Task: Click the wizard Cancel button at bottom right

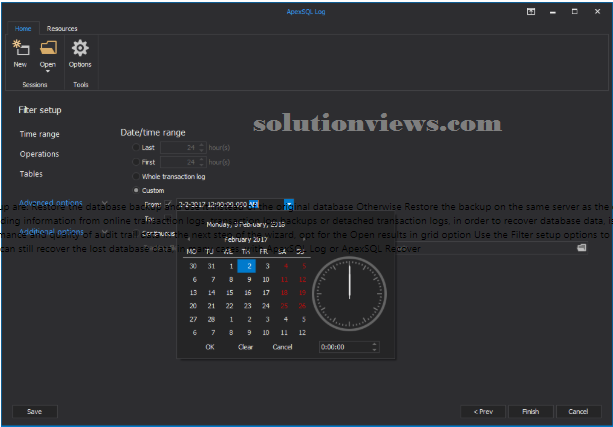Action: (578, 411)
